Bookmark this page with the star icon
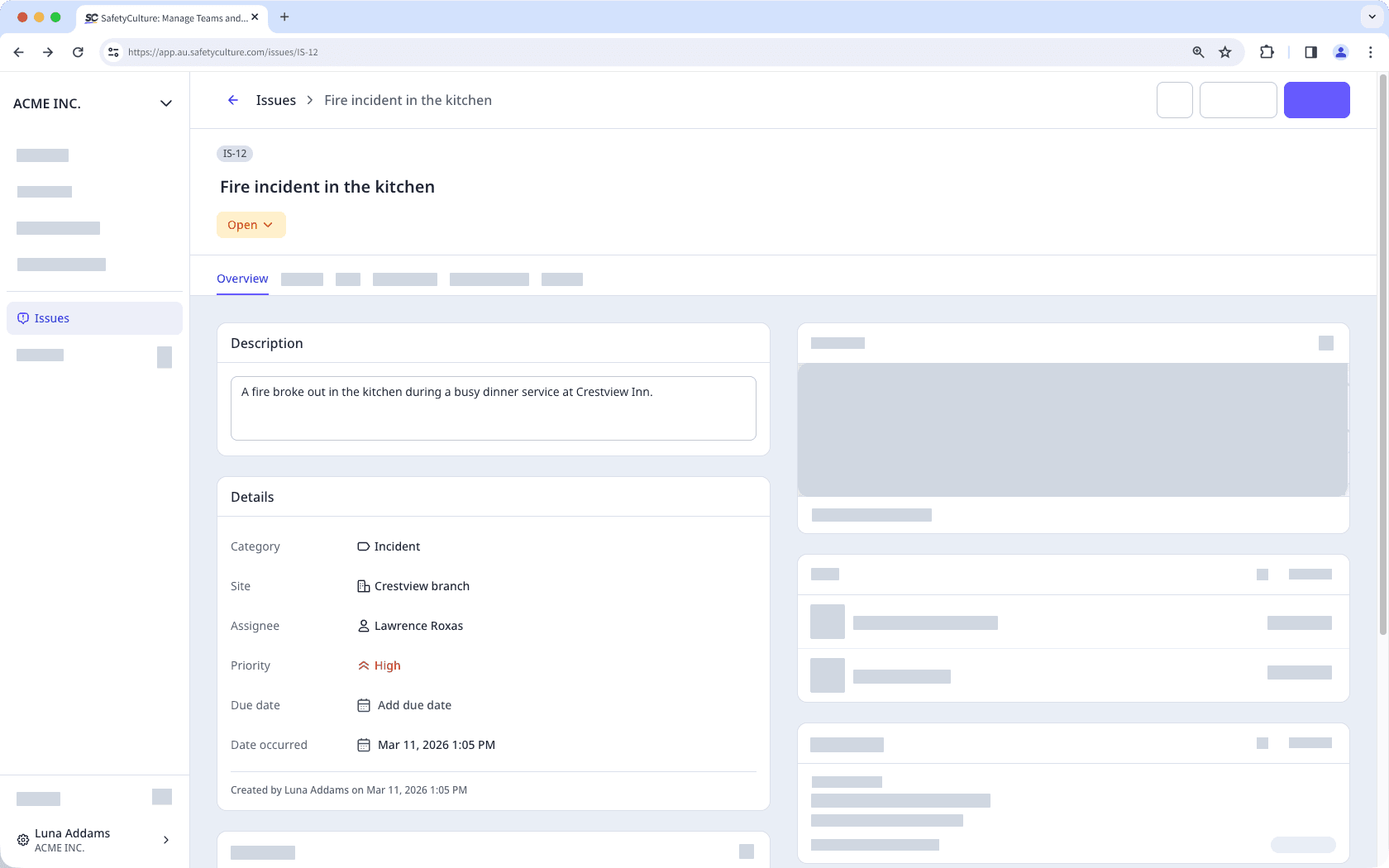The height and width of the screenshot is (868, 1389). click(1225, 52)
